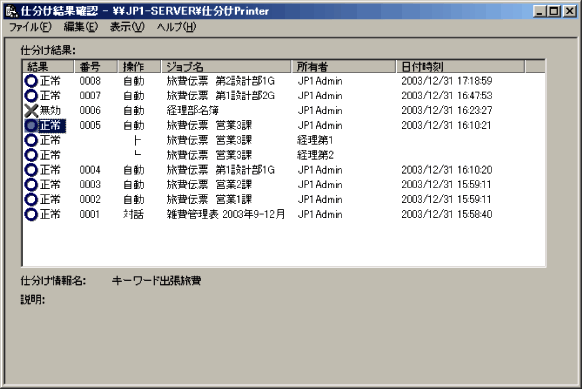Screen dimensions: 582x389
Task: Click the status icon in the 経理第2 row
Action: [31, 155]
